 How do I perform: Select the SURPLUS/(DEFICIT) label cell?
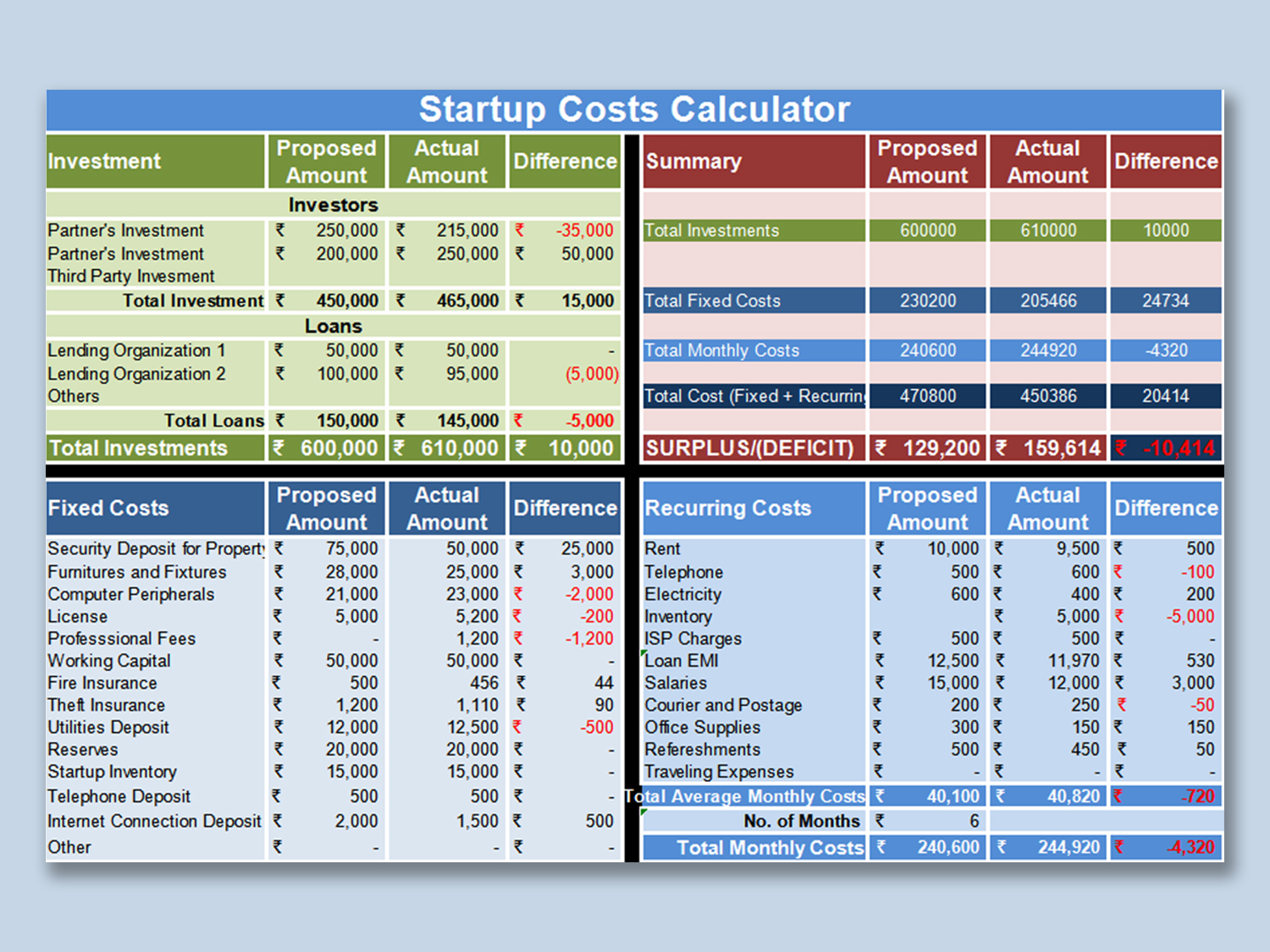point(754,448)
